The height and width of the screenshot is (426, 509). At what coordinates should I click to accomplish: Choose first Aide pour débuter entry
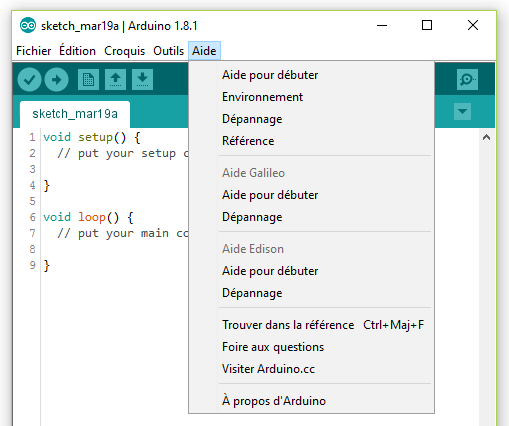(x=311, y=75)
